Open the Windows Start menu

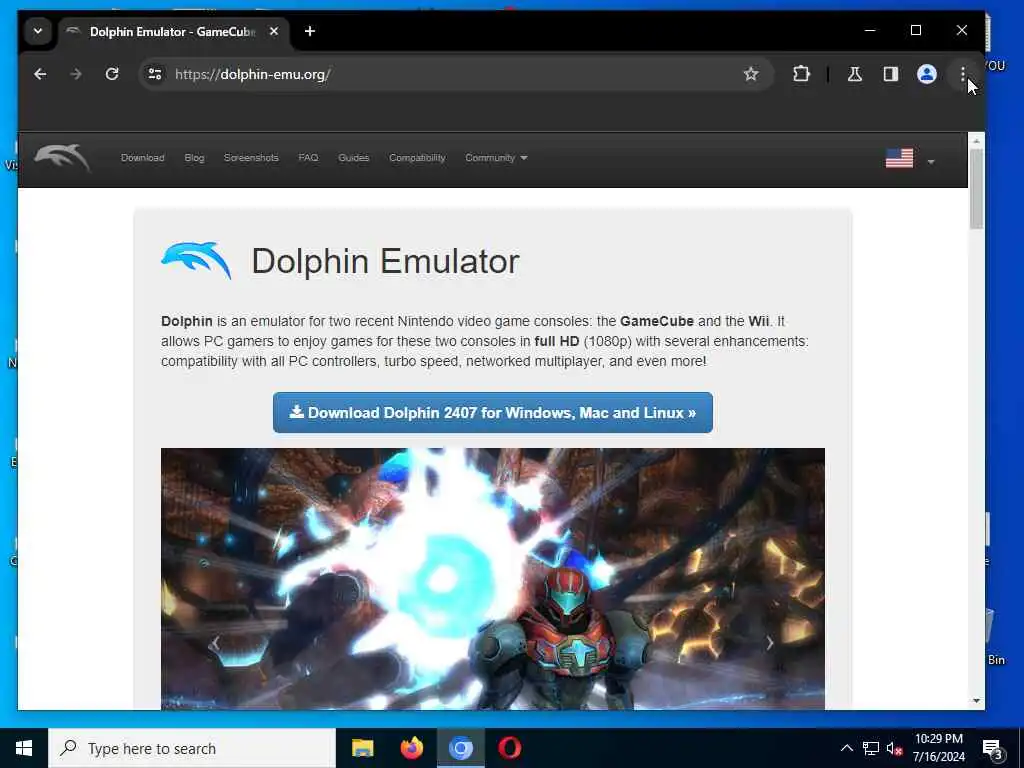24,748
